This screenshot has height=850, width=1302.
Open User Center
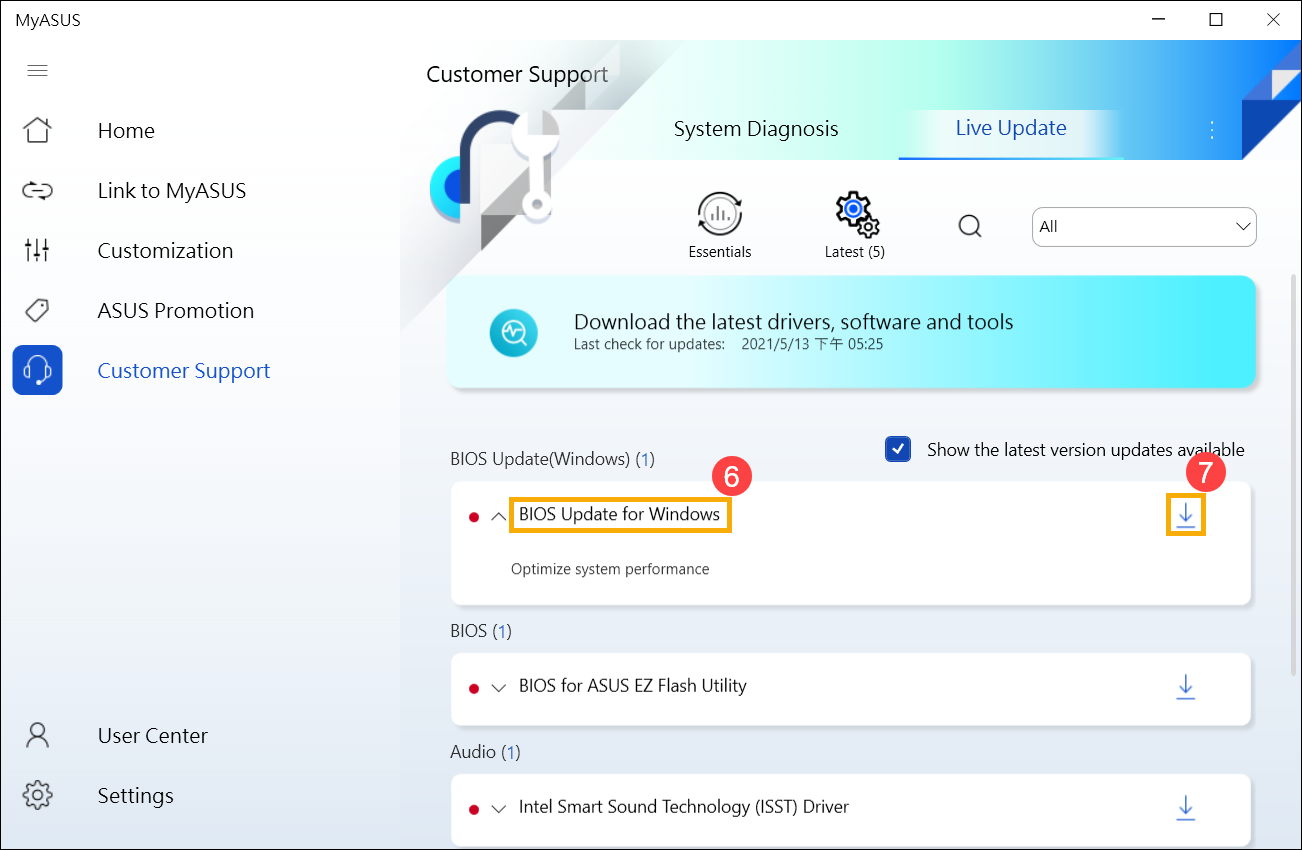coord(153,736)
